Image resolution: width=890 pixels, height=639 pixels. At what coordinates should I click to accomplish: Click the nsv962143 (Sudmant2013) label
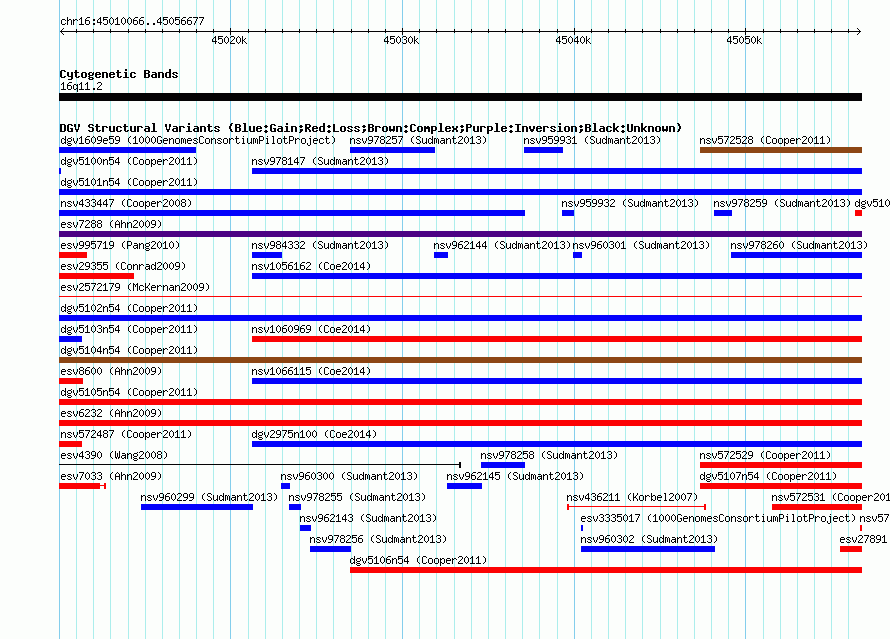pyautogui.click(x=368, y=518)
